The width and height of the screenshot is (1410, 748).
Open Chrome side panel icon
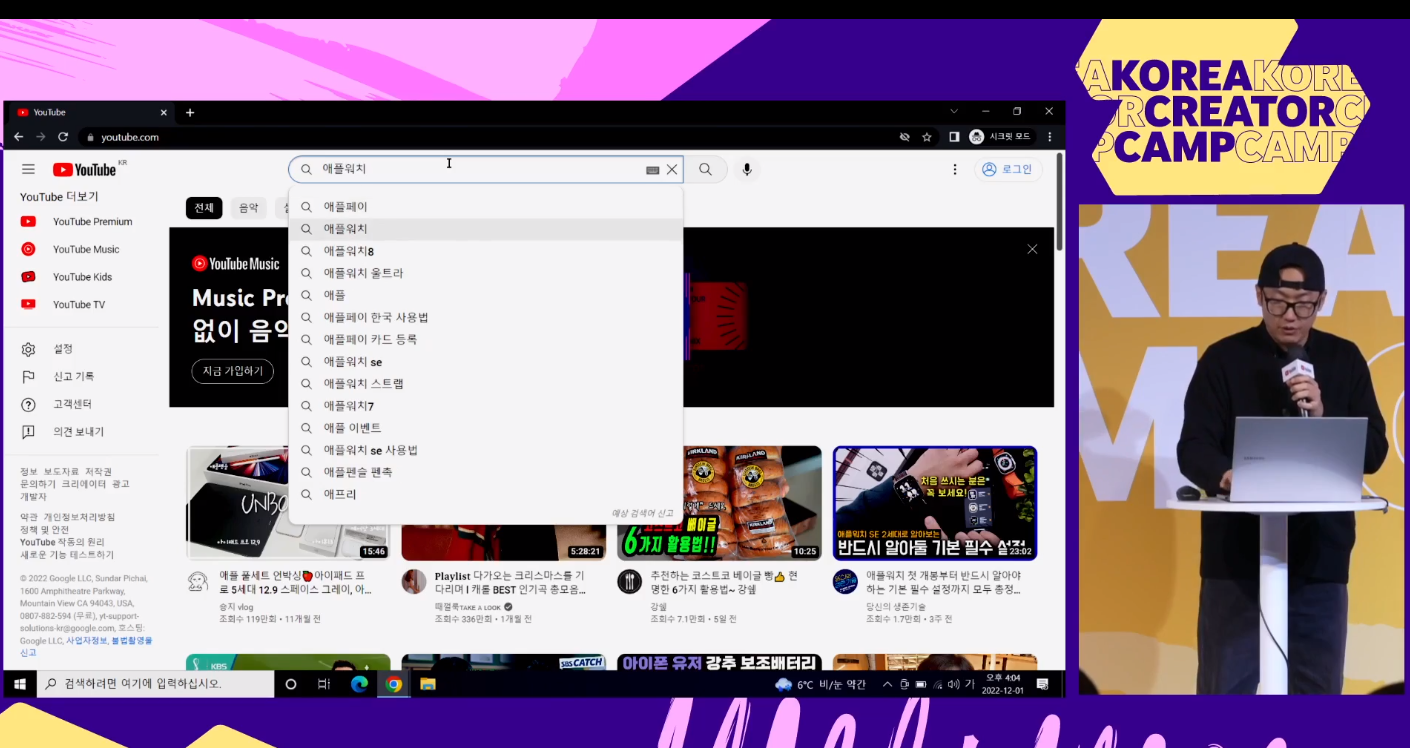tap(954, 137)
